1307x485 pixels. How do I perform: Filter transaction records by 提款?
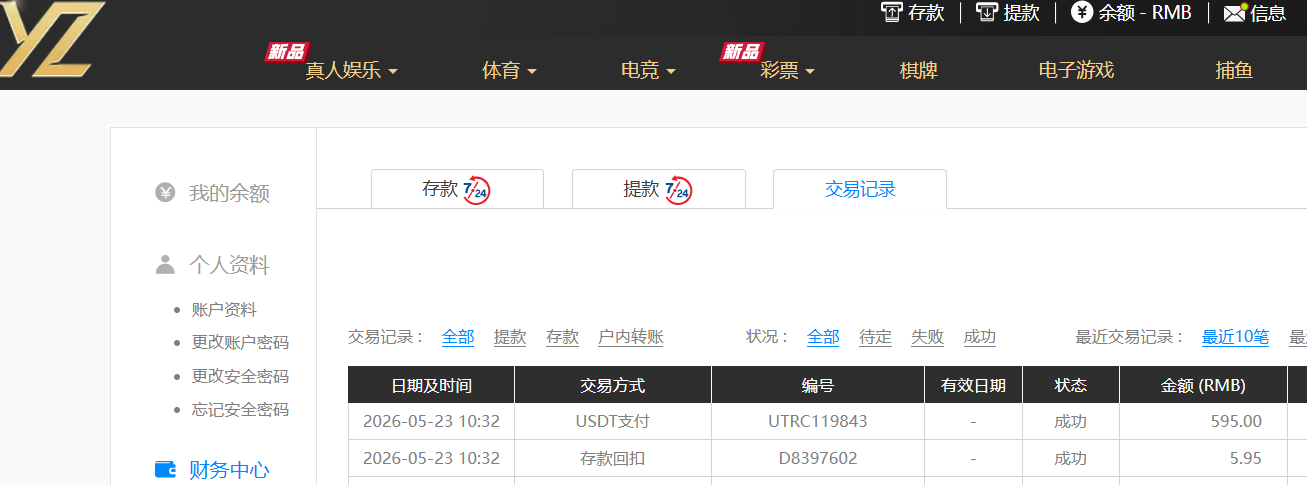click(510, 337)
